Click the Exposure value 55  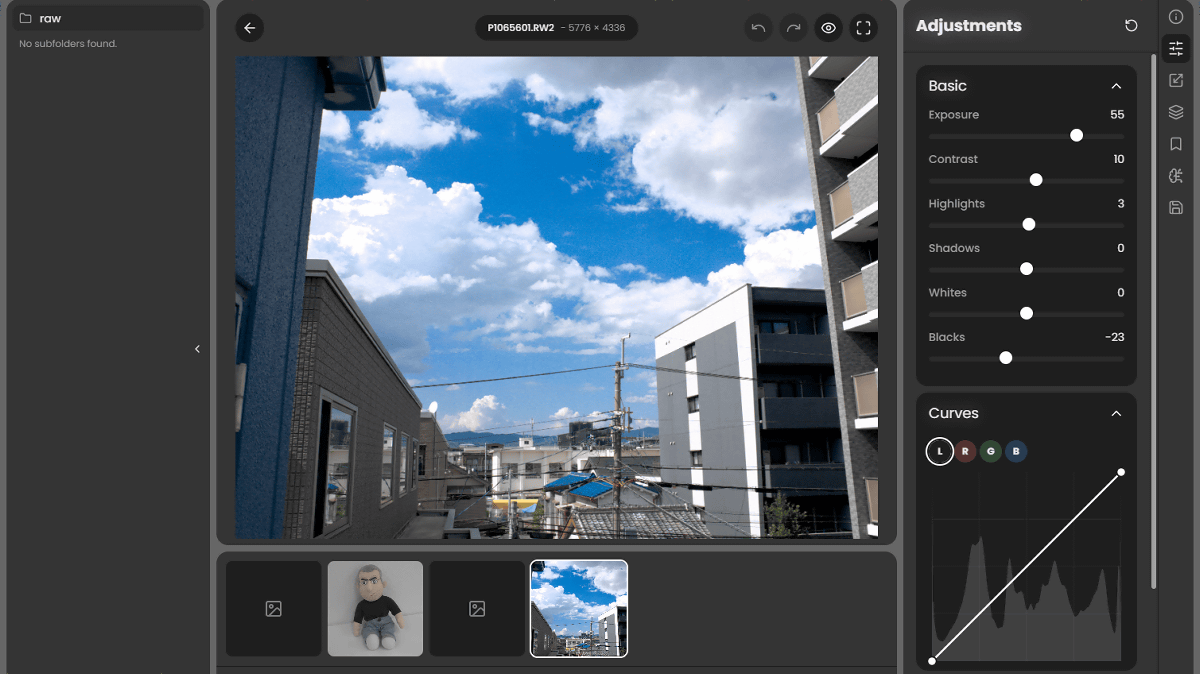[x=1117, y=115]
